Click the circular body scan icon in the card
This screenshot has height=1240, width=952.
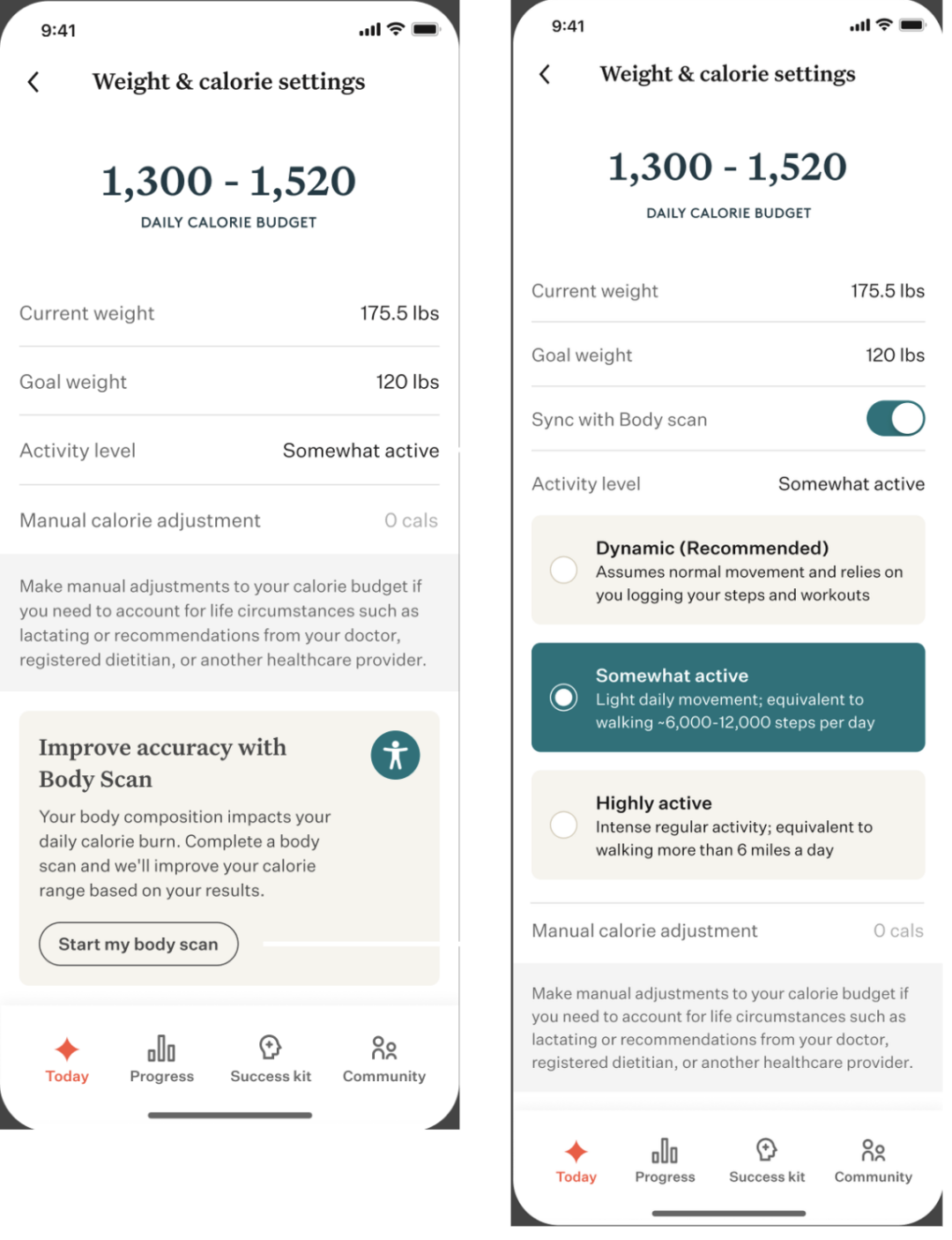pos(395,755)
